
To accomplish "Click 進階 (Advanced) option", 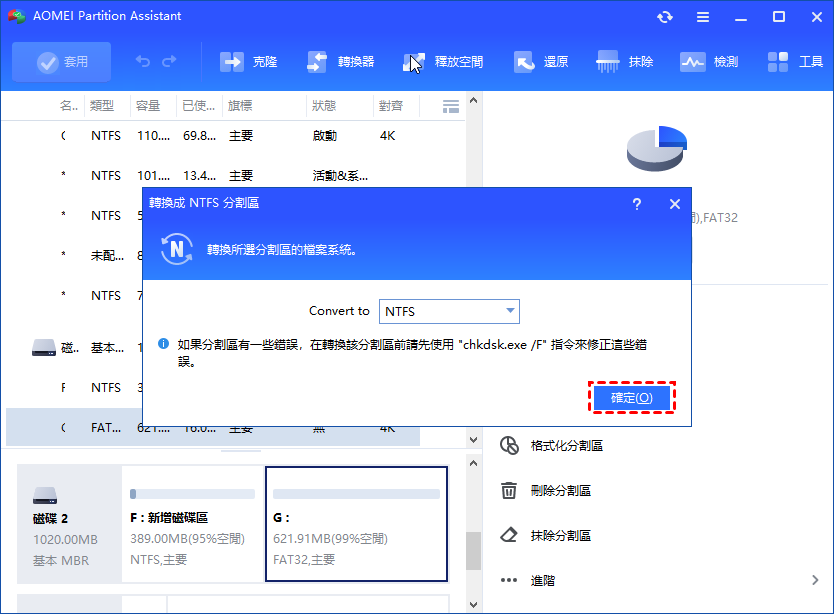I will click(x=543, y=580).
